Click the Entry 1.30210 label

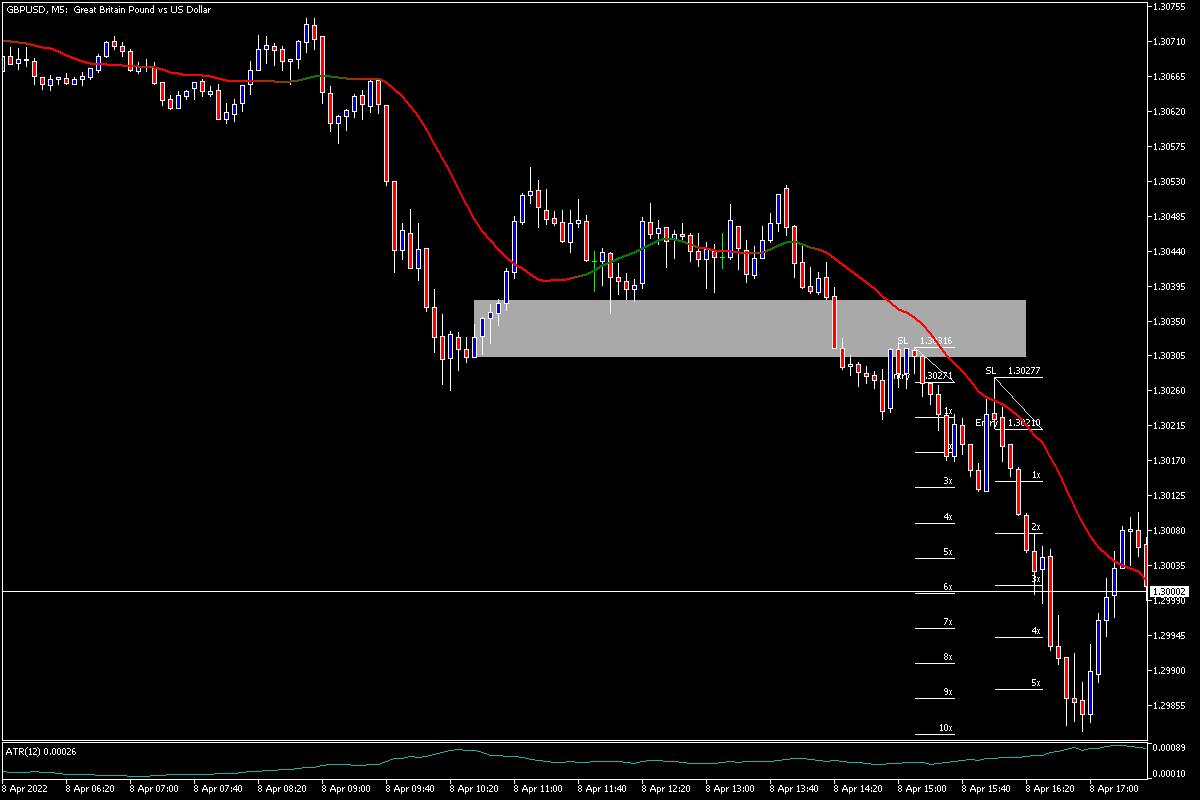pyautogui.click(x=1008, y=423)
